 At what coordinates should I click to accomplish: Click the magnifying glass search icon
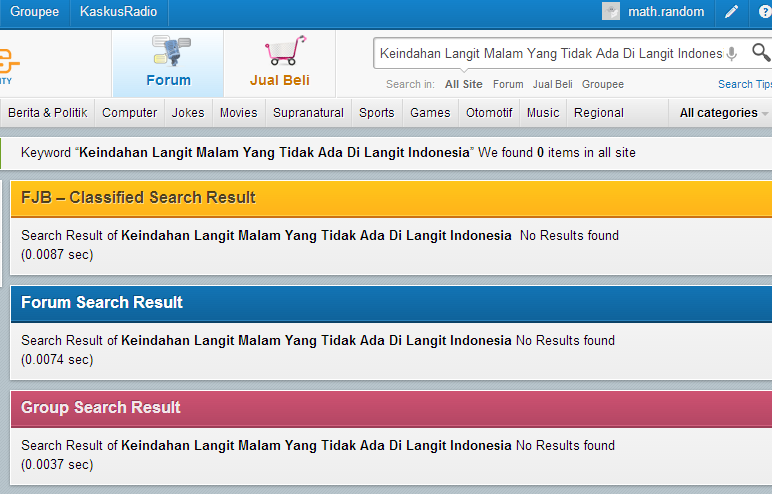click(761, 52)
